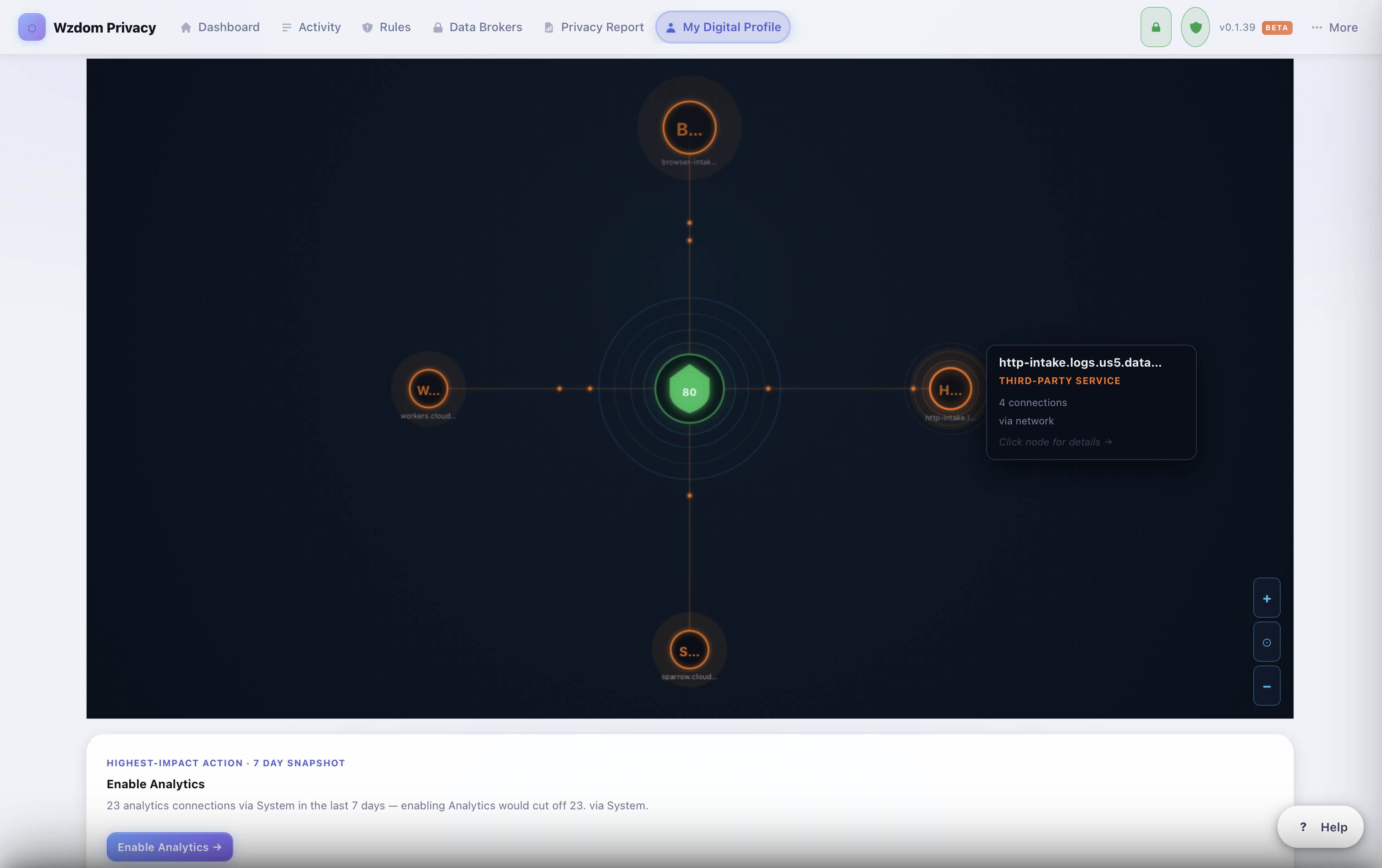
Task: Select the sparrow.cloud node S
Action: [689, 650]
